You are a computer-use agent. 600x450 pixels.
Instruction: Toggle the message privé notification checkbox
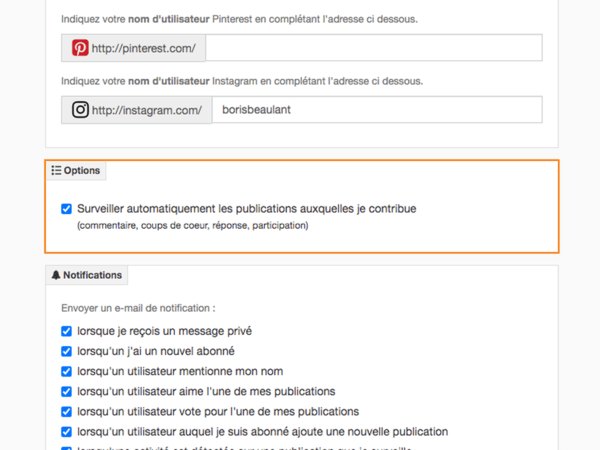[x=67, y=331]
